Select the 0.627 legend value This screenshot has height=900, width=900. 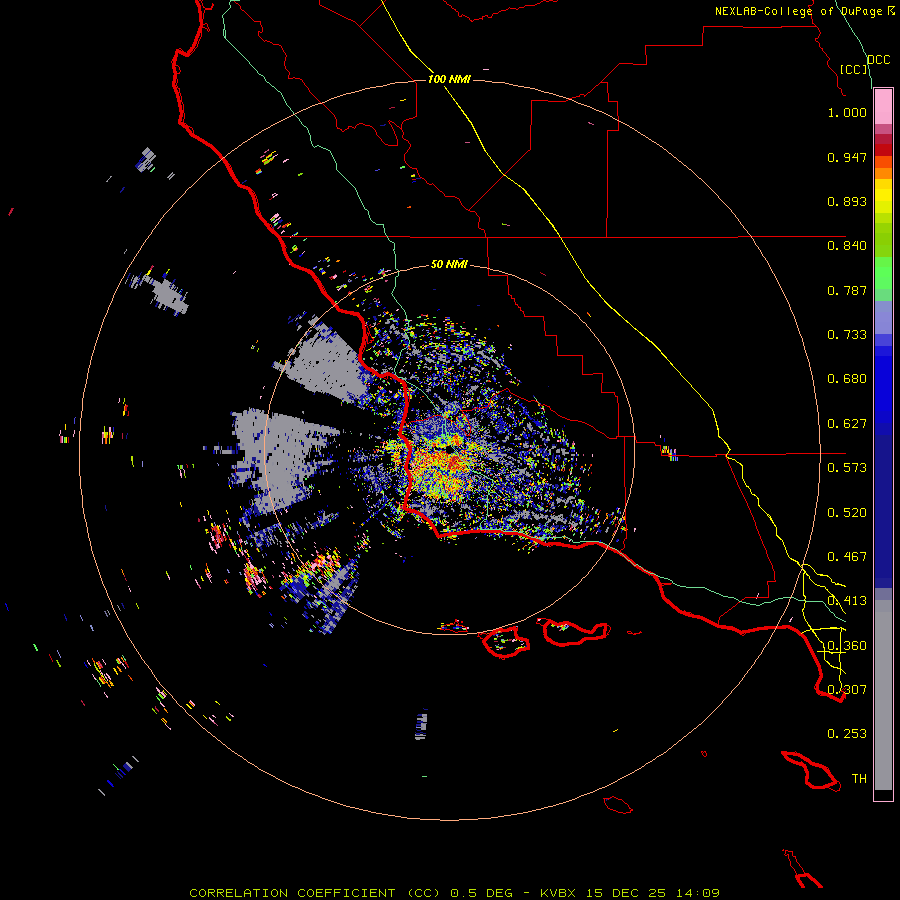coord(847,424)
